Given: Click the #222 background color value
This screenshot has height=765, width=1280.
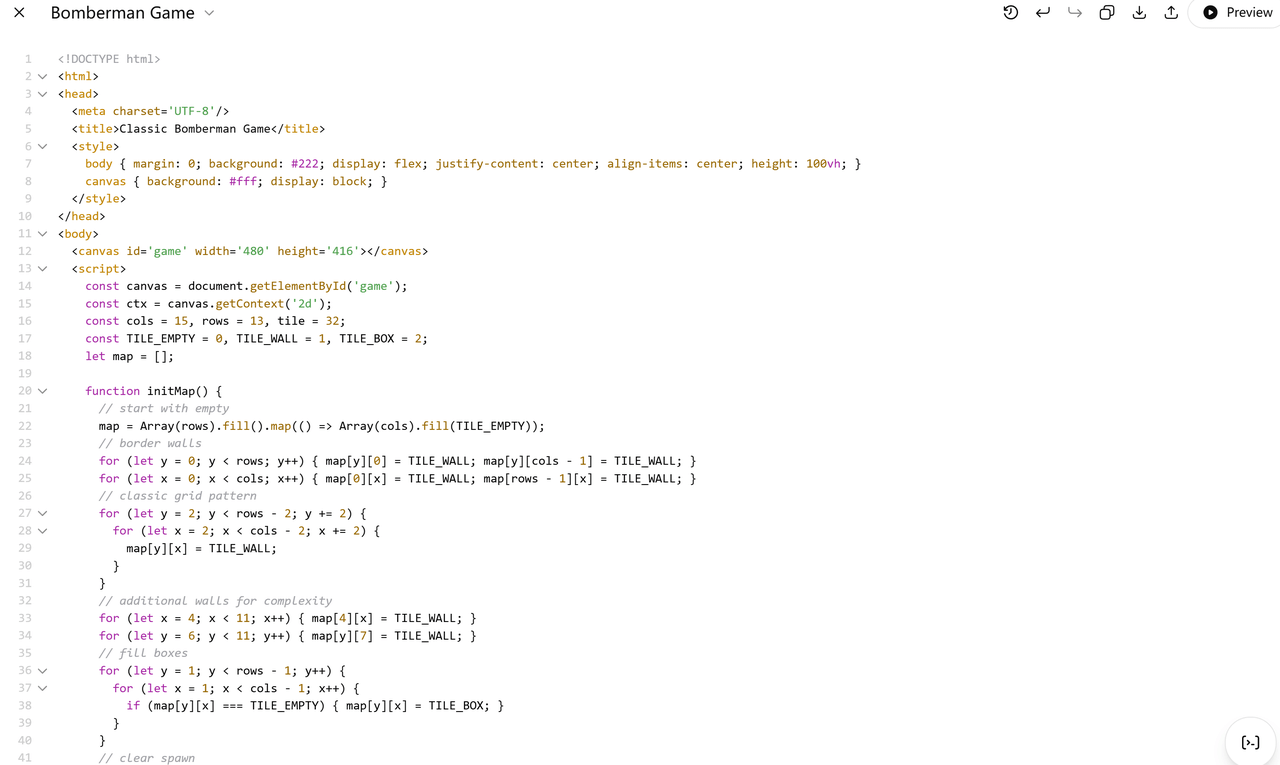Looking at the screenshot, I should [x=305, y=164].
